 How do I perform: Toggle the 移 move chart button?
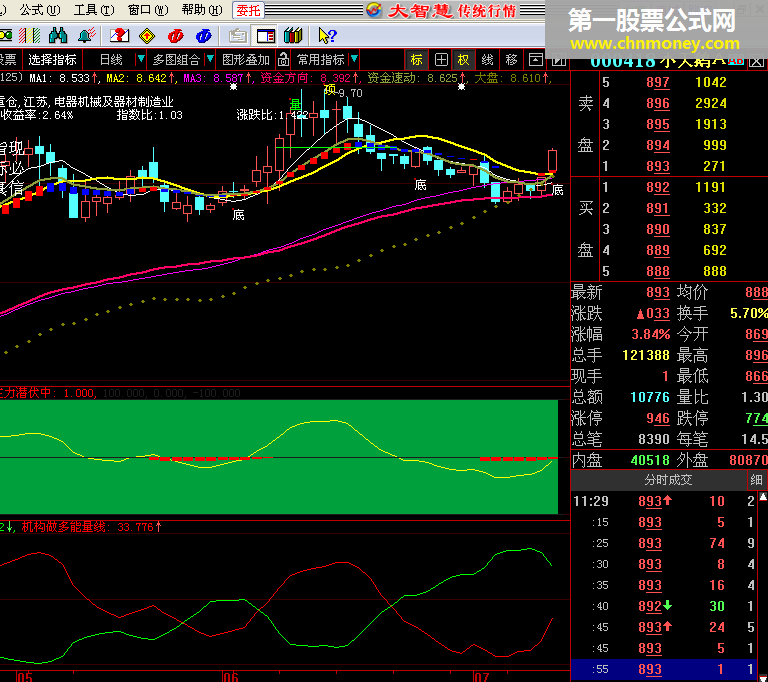pos(511,60)
